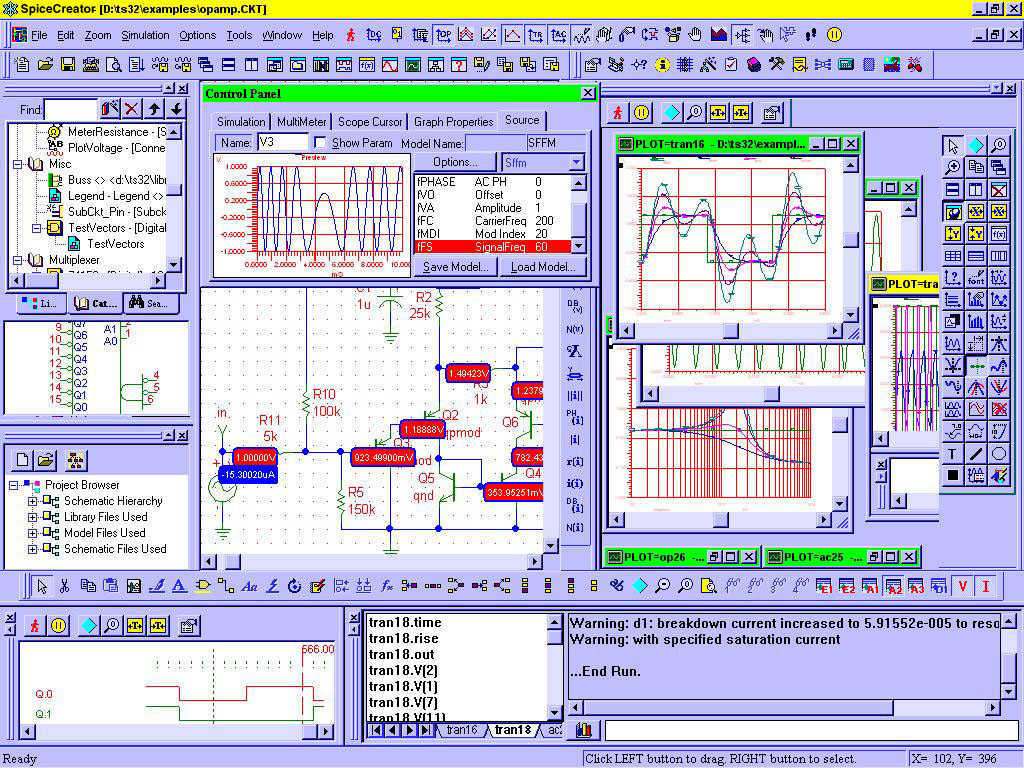1024x768 pixels.
Task: Select the filled square tool in right palette
Action: point(952,475)
